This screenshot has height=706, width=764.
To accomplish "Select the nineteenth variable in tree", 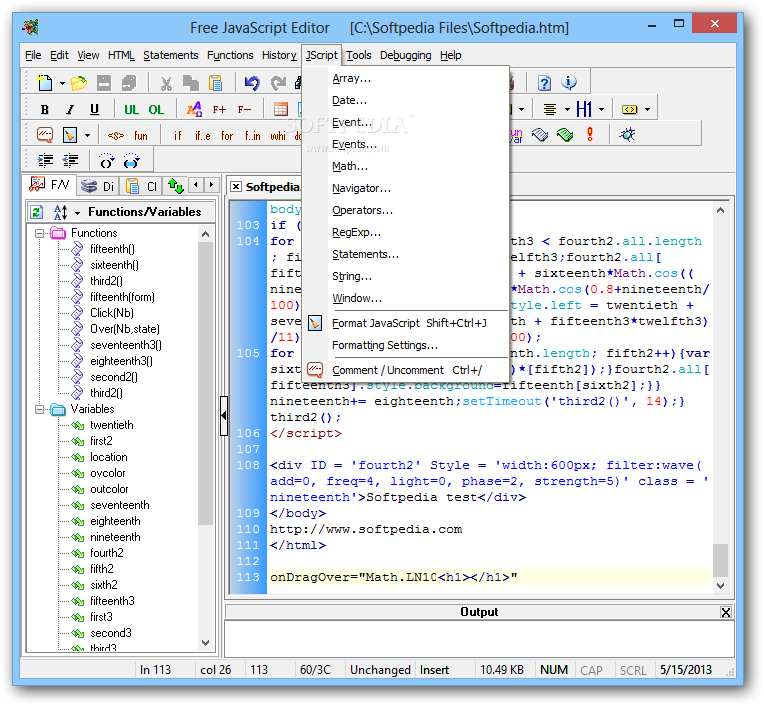I will point(115,537).
